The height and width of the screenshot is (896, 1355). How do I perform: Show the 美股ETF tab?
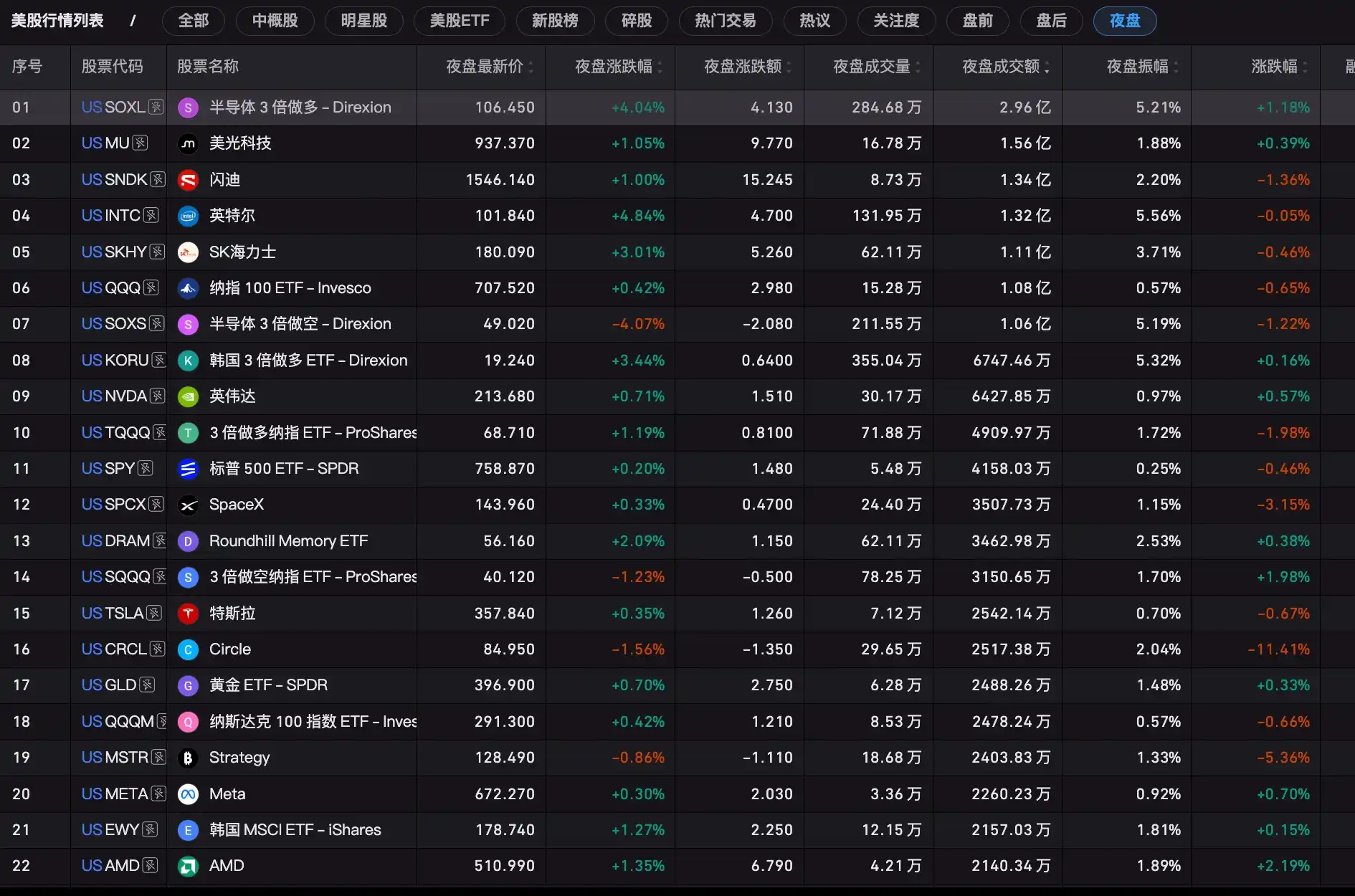[460, 21]
